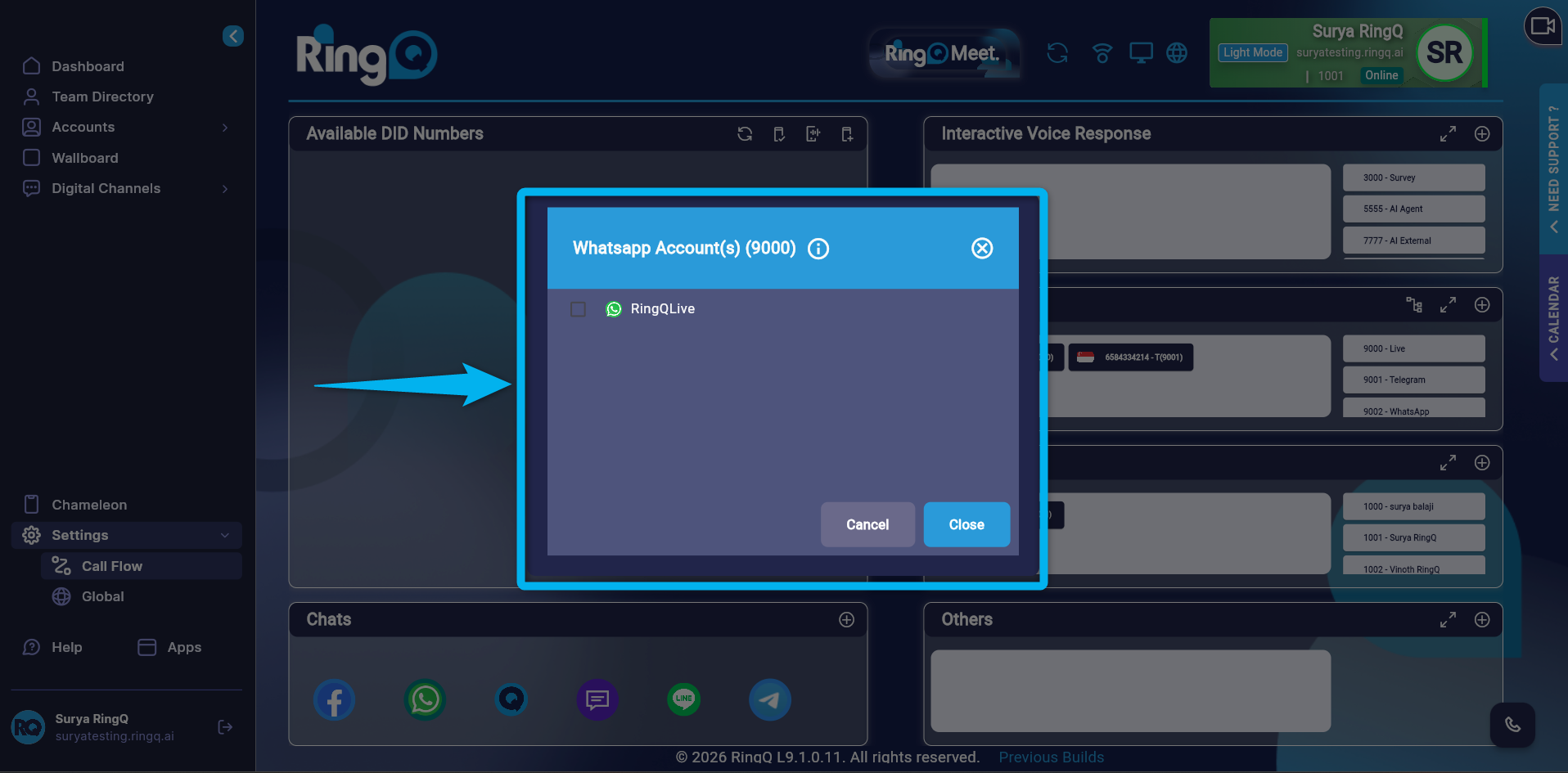Select the 9000 - Live entry
This screenshot has width=1568, height=773.
[1413, 348]
